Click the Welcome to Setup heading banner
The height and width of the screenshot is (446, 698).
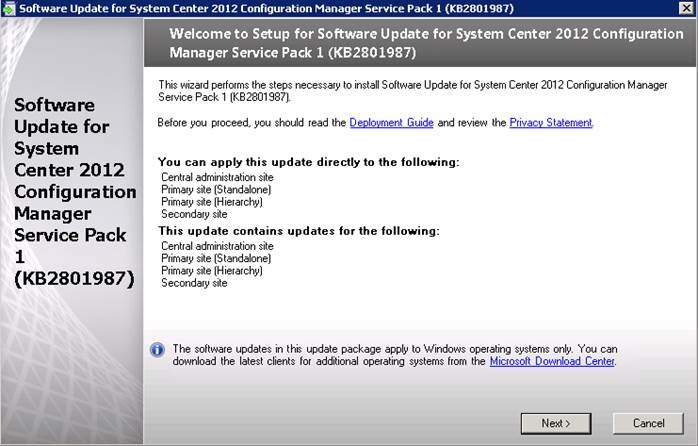(420, 44)
